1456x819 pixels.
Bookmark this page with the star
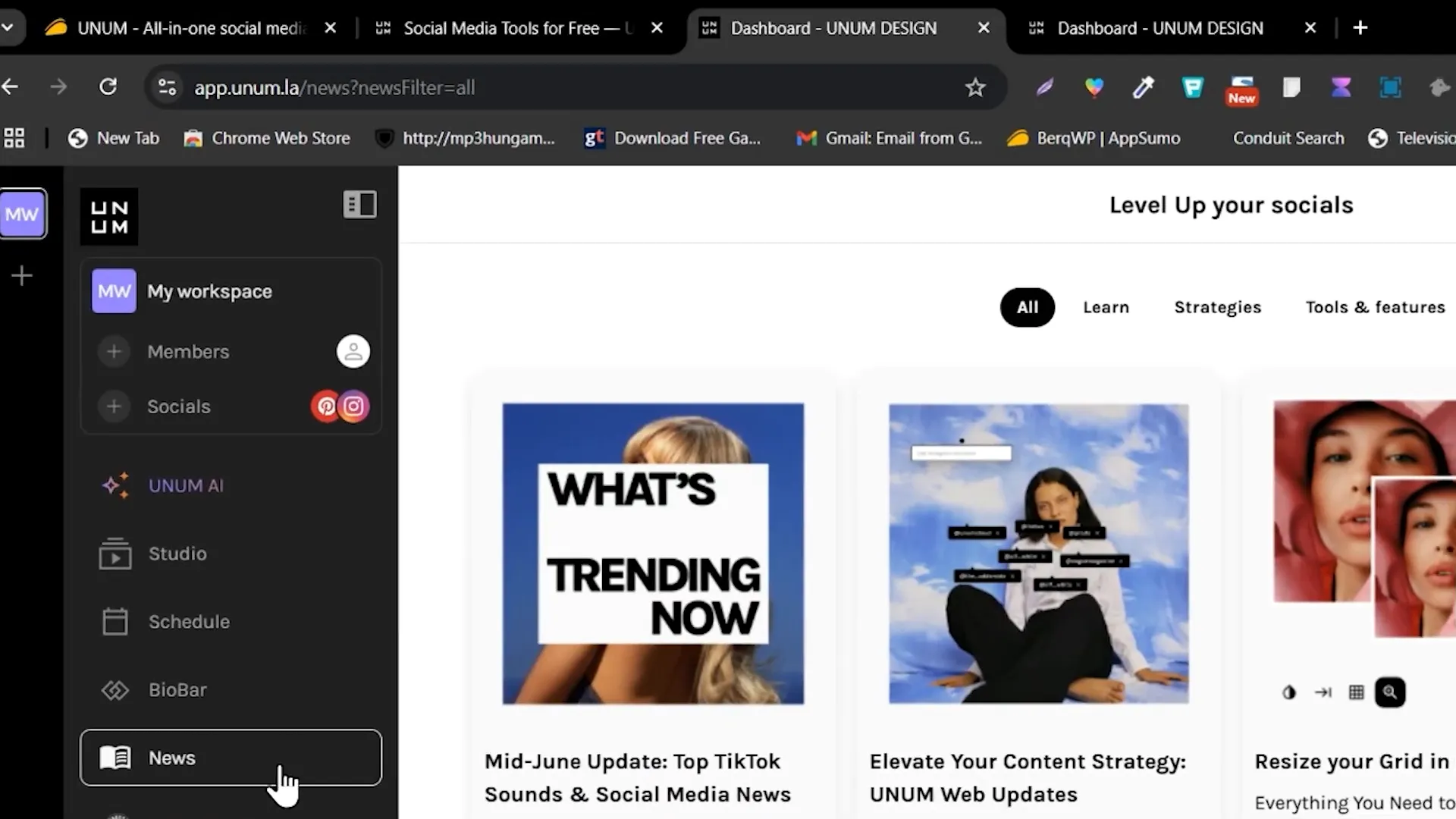click(x=975, y=88)
